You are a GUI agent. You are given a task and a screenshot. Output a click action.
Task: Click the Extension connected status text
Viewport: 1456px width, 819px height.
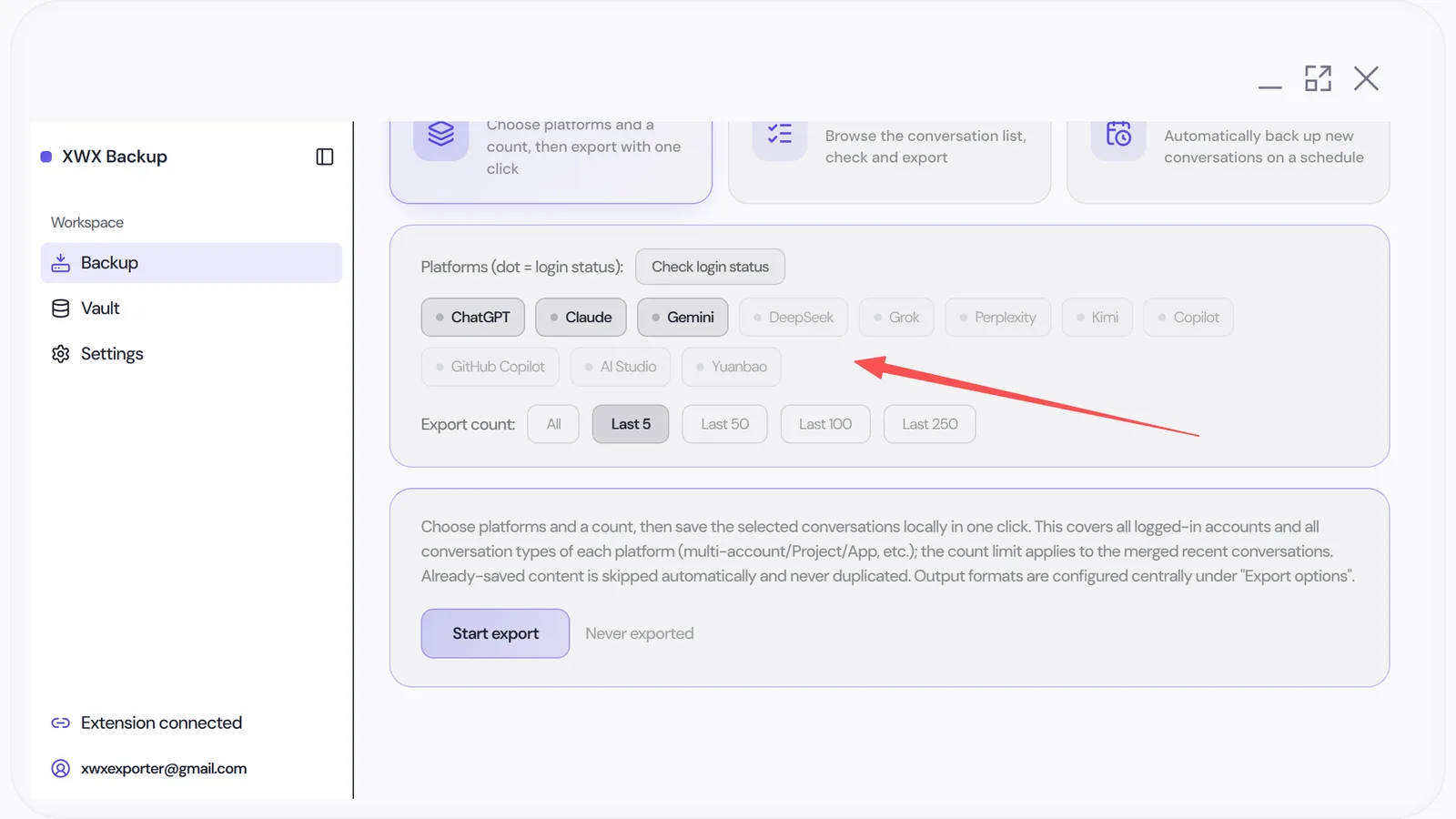pos(161,723)
